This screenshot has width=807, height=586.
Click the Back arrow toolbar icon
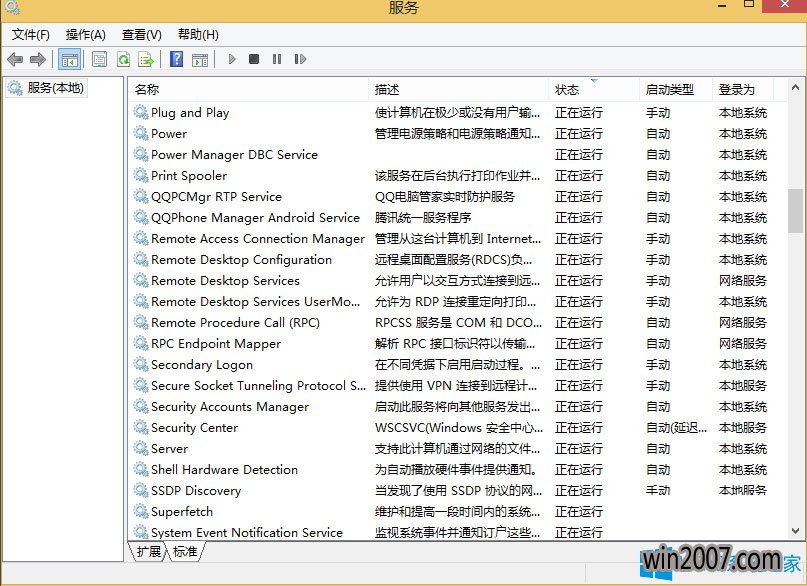15,60
